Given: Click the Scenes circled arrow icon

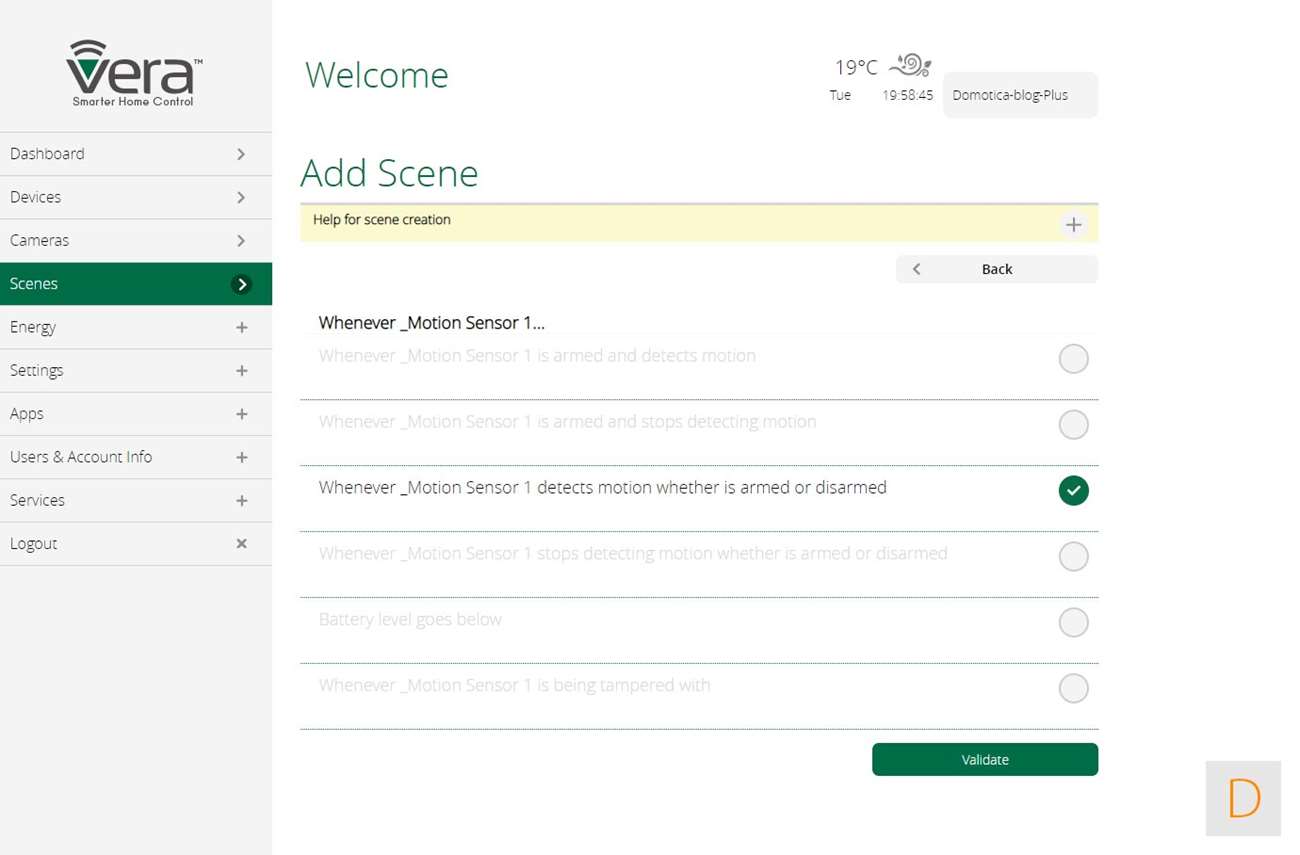Looking at the screenshot, I should click(x=241, y=284).
